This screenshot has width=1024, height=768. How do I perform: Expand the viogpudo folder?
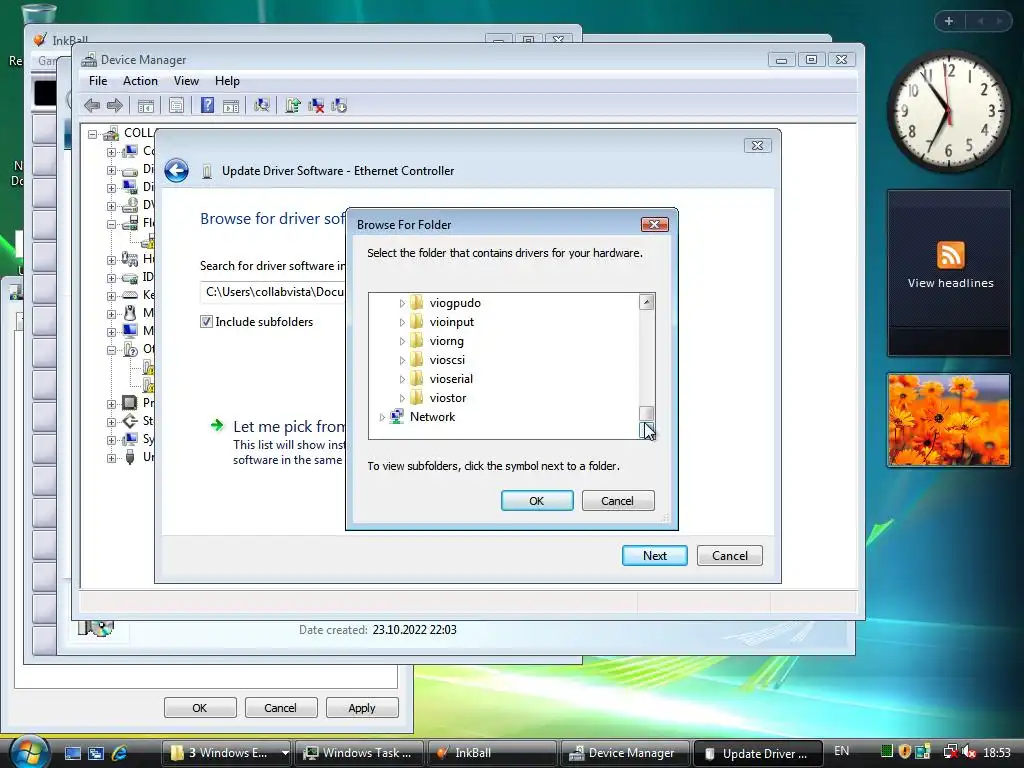[402, 303]
